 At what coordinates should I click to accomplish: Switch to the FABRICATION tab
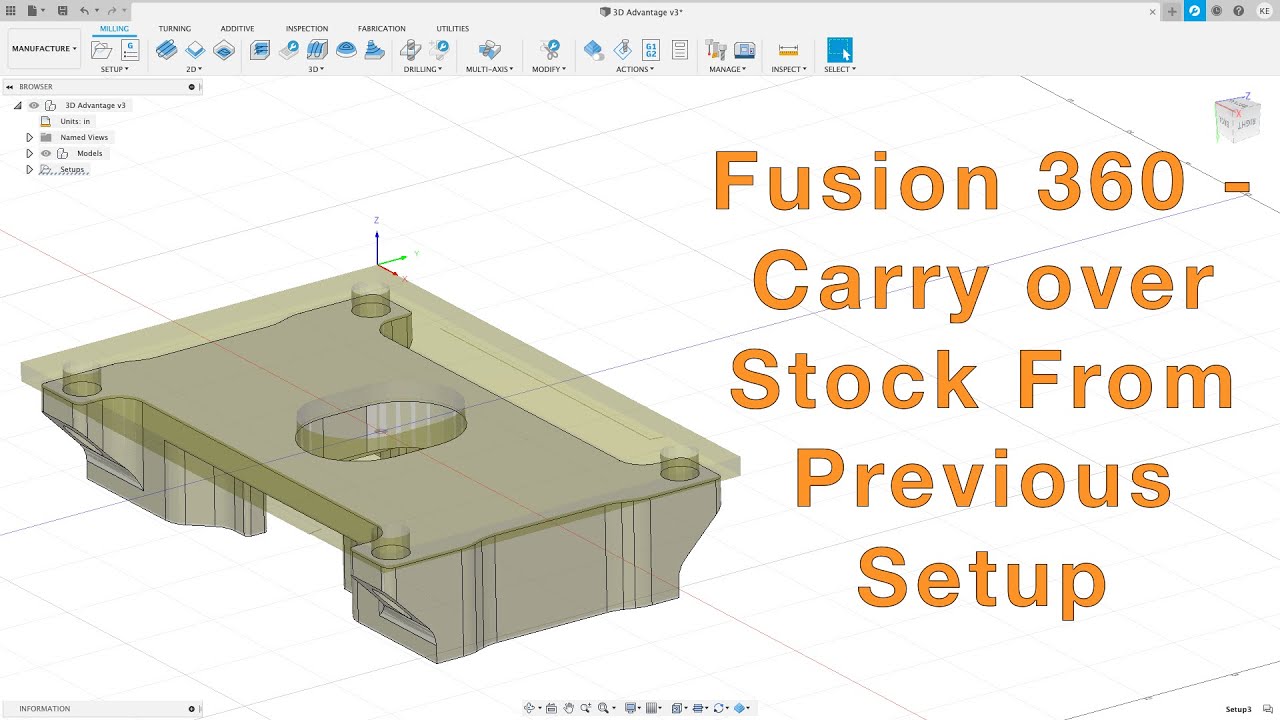pyautogui.click(x=382, y=29)
